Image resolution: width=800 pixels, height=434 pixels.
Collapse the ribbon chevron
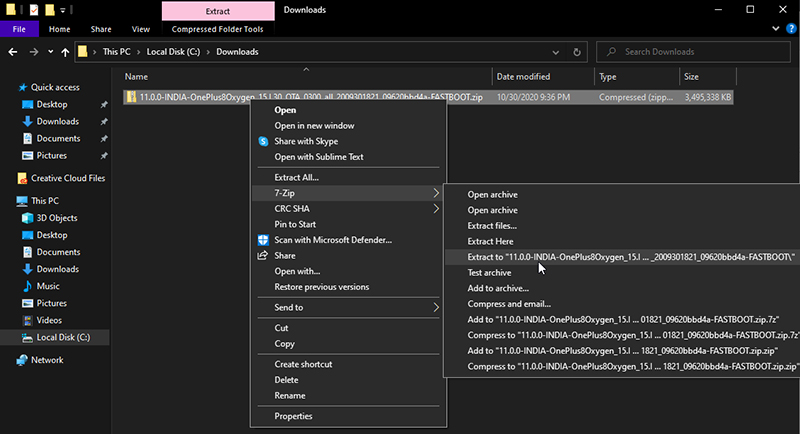(x=776, y=29)
